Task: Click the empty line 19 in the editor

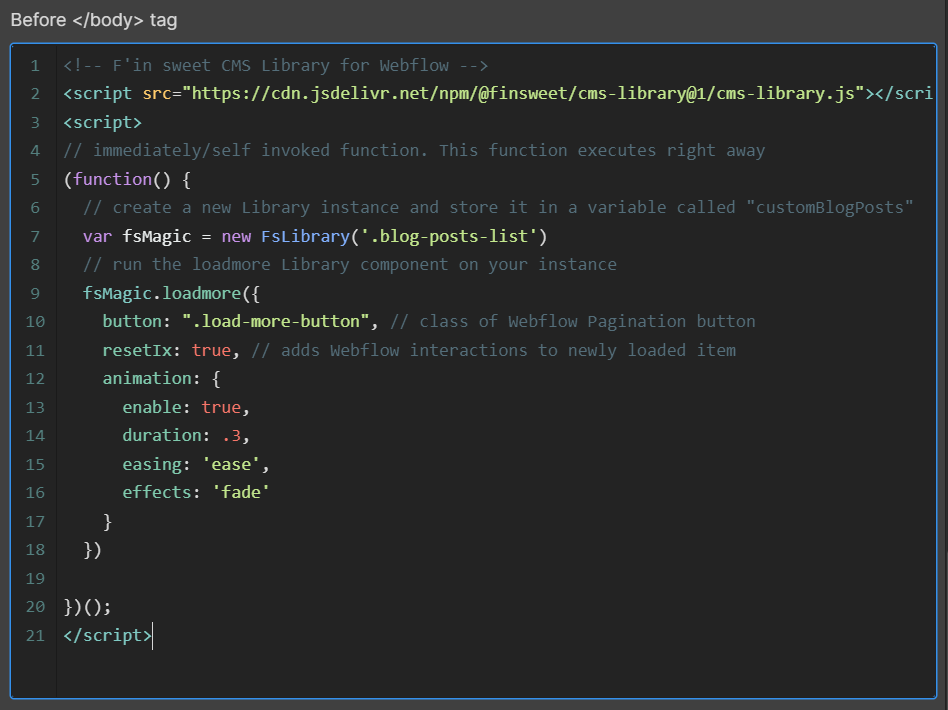Action: click(200, 577)
